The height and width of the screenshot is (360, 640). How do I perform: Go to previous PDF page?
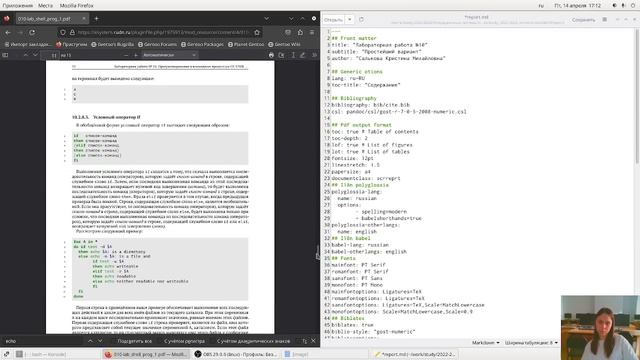(26, 55)
